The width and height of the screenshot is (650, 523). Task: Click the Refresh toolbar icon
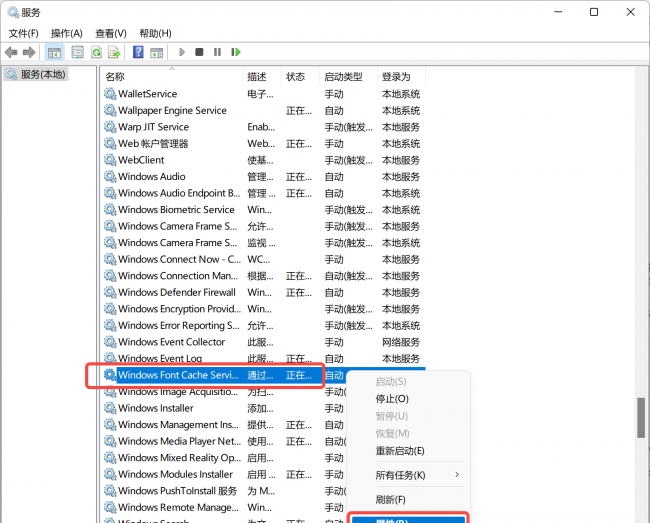(97, 52)
